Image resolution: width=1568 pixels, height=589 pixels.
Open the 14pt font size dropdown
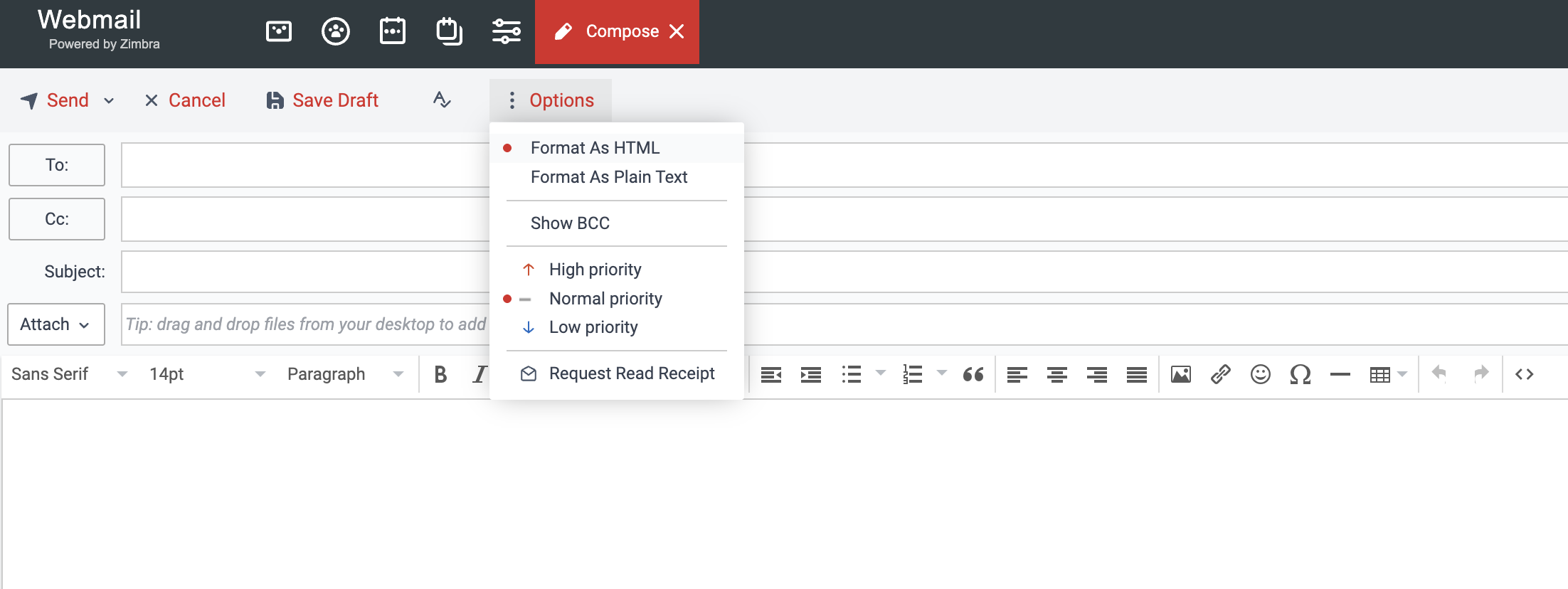pyautogui.click(x=207, y=374)
